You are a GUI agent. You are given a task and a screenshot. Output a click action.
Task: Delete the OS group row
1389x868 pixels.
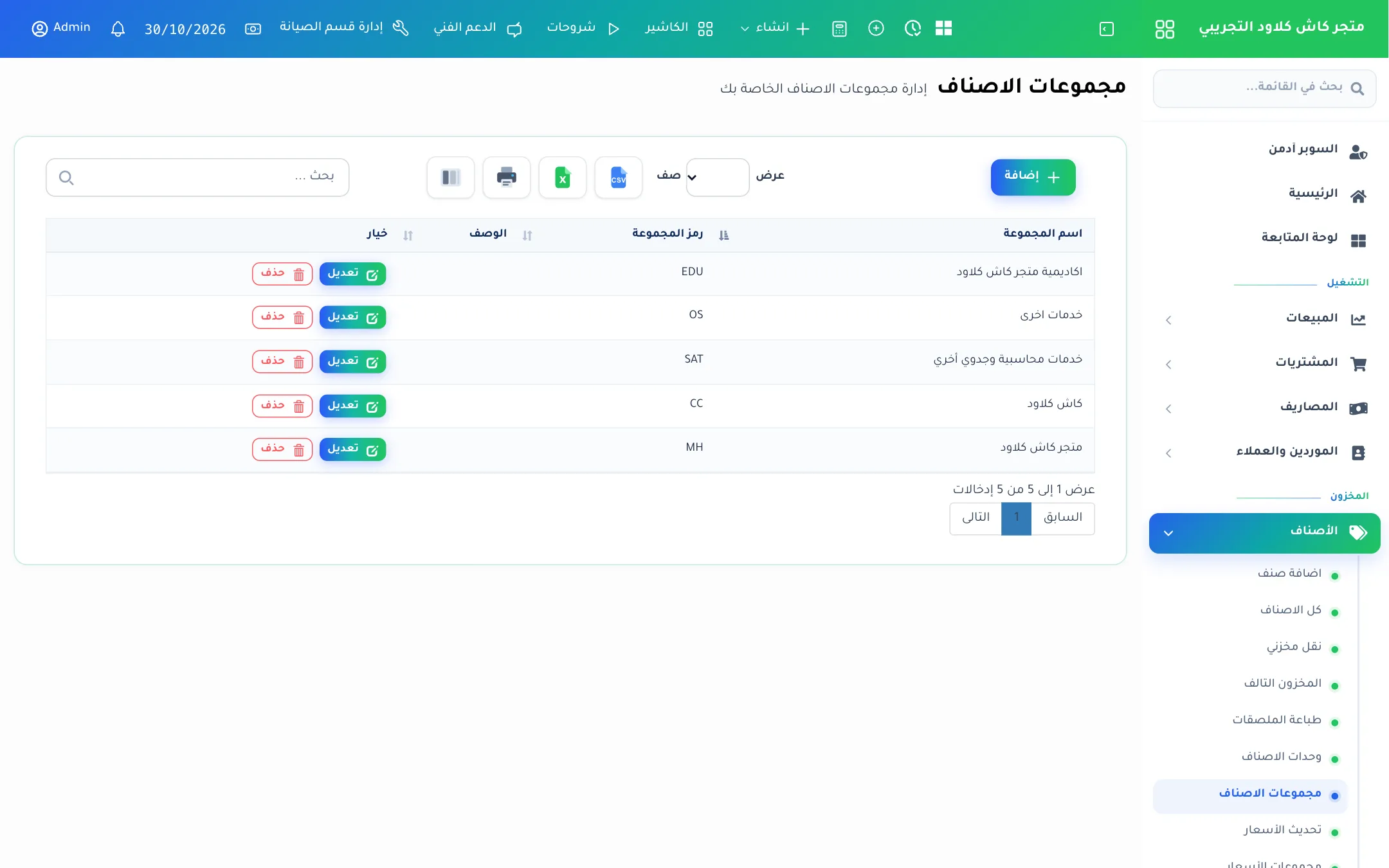click(282, 318)
